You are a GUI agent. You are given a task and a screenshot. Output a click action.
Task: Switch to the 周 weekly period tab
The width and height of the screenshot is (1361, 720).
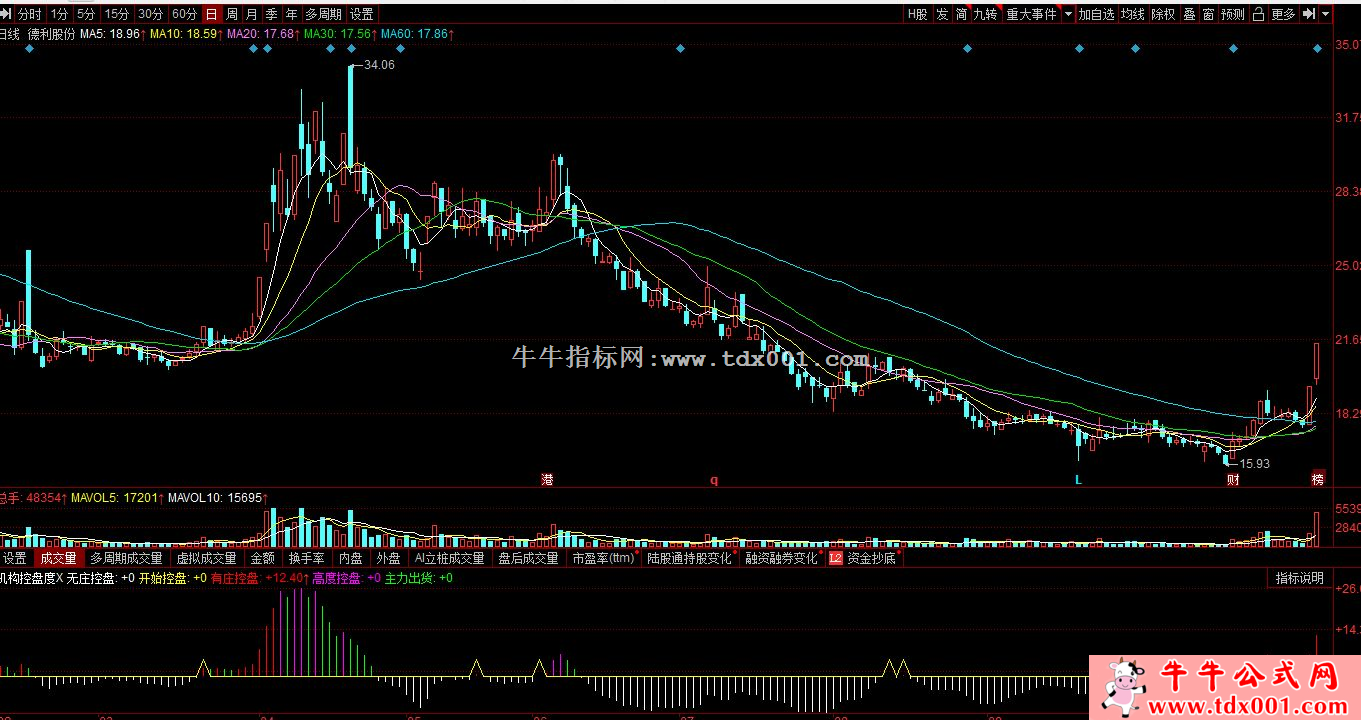(x=232, y=14)
